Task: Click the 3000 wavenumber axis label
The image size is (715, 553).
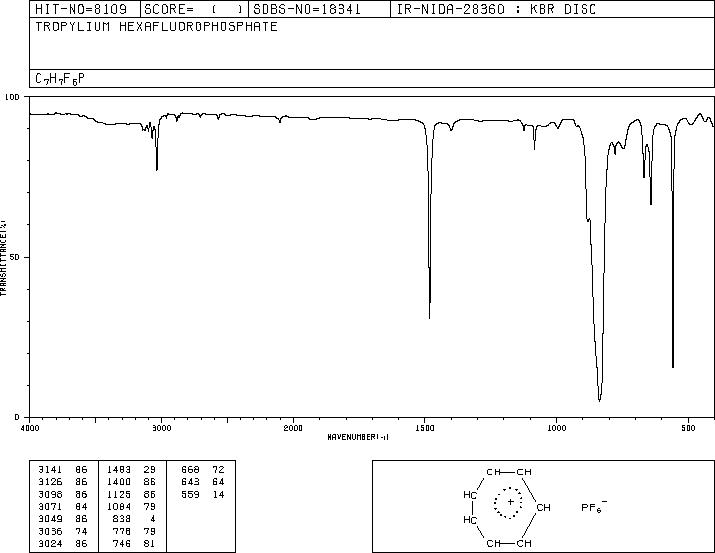Action: point(161,428)
